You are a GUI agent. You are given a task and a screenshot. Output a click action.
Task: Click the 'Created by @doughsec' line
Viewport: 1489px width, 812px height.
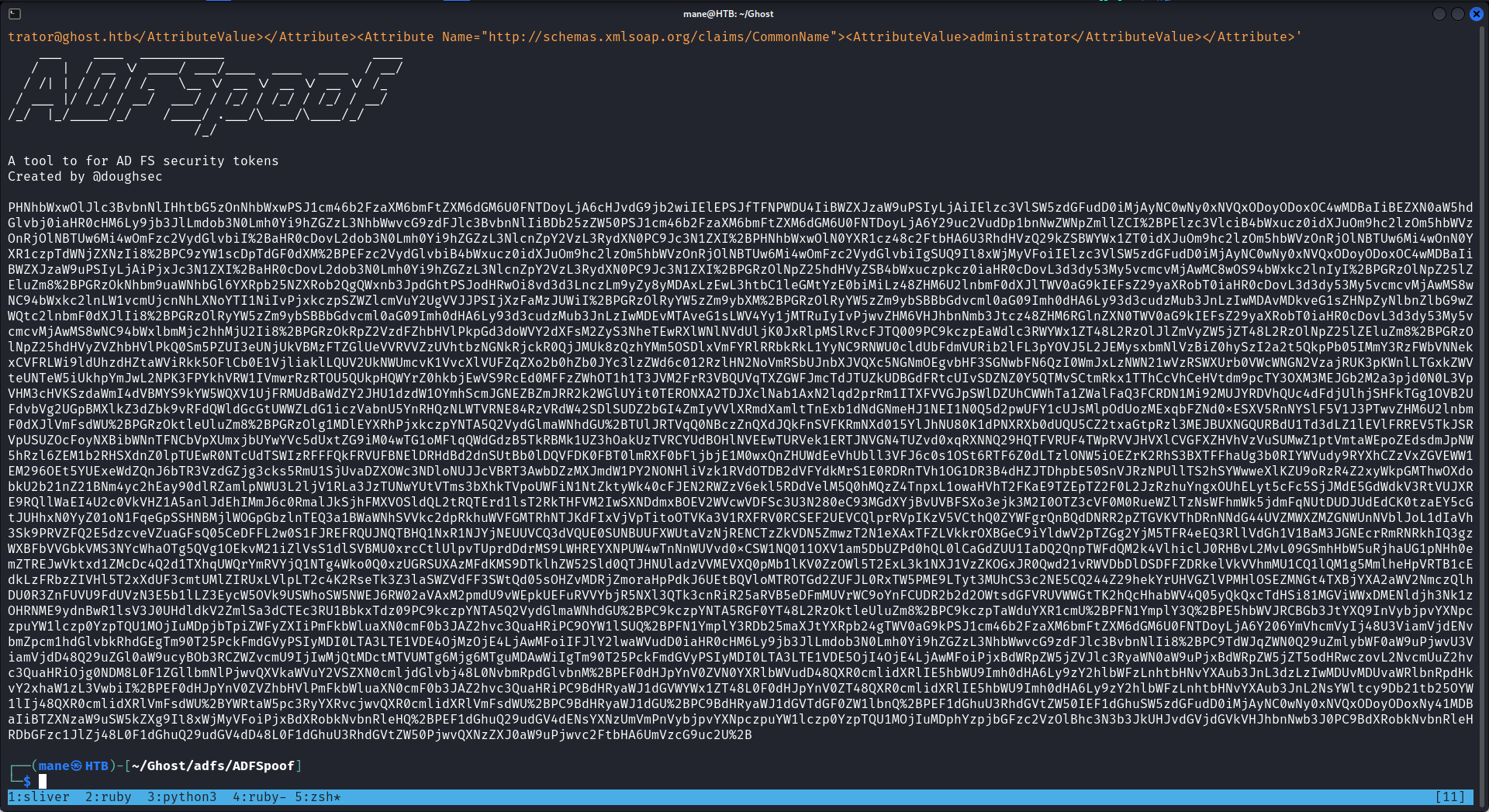coord(85,176)
